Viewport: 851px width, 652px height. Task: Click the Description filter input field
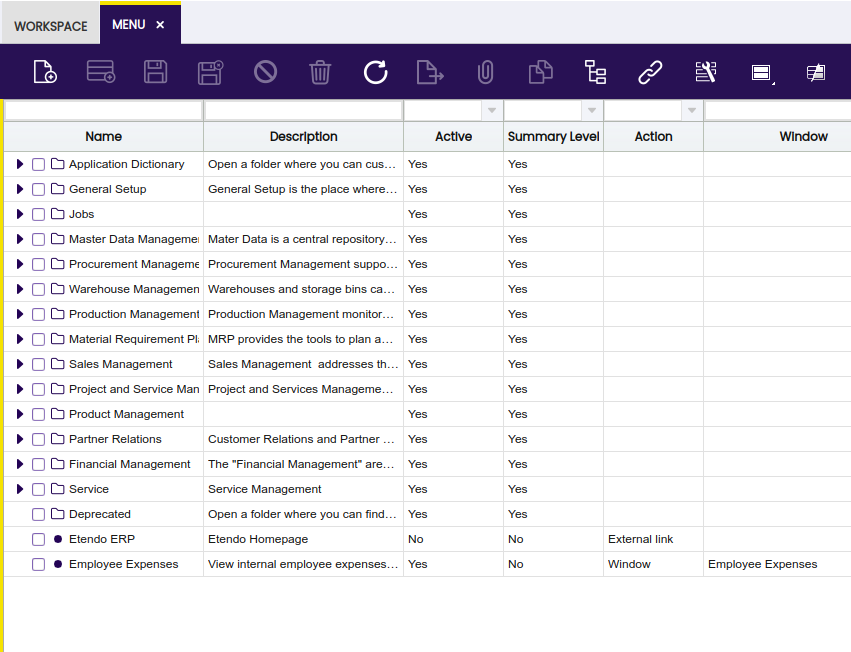(303, 111)
